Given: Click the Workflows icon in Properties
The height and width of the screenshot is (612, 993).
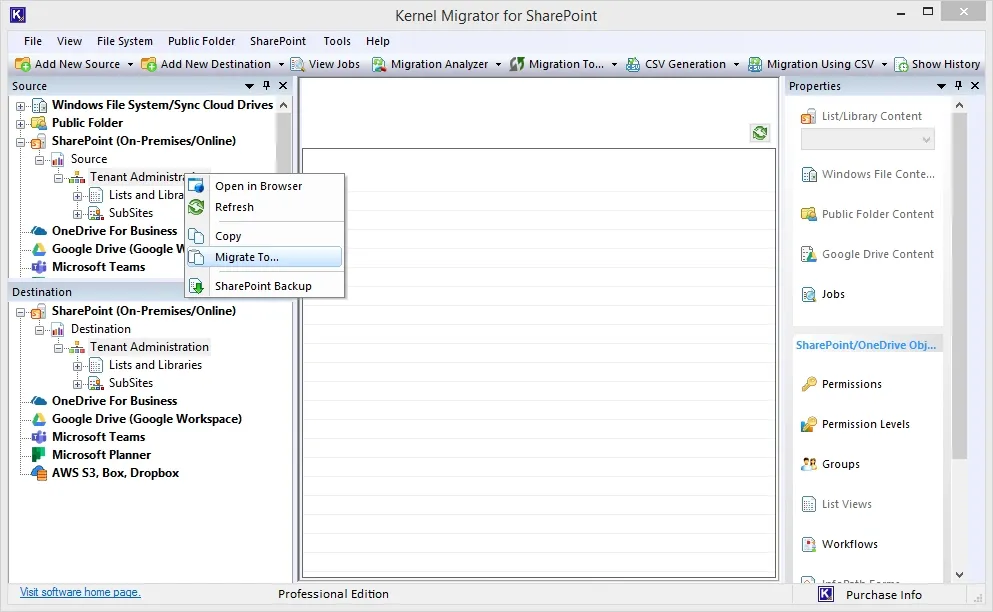Looking at the screenshot, I should pos(809,544).
